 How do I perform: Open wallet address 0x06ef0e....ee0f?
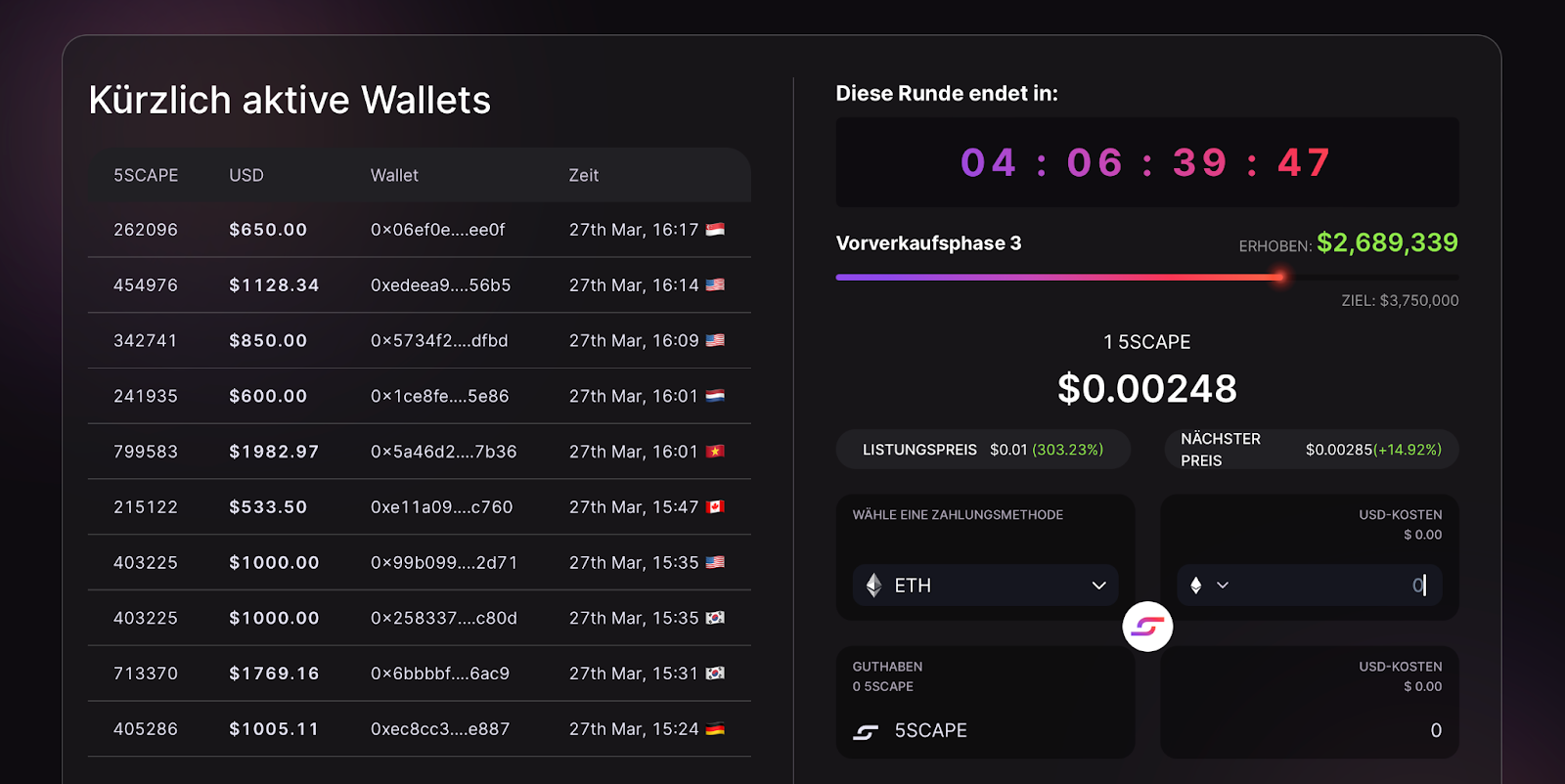438,230
